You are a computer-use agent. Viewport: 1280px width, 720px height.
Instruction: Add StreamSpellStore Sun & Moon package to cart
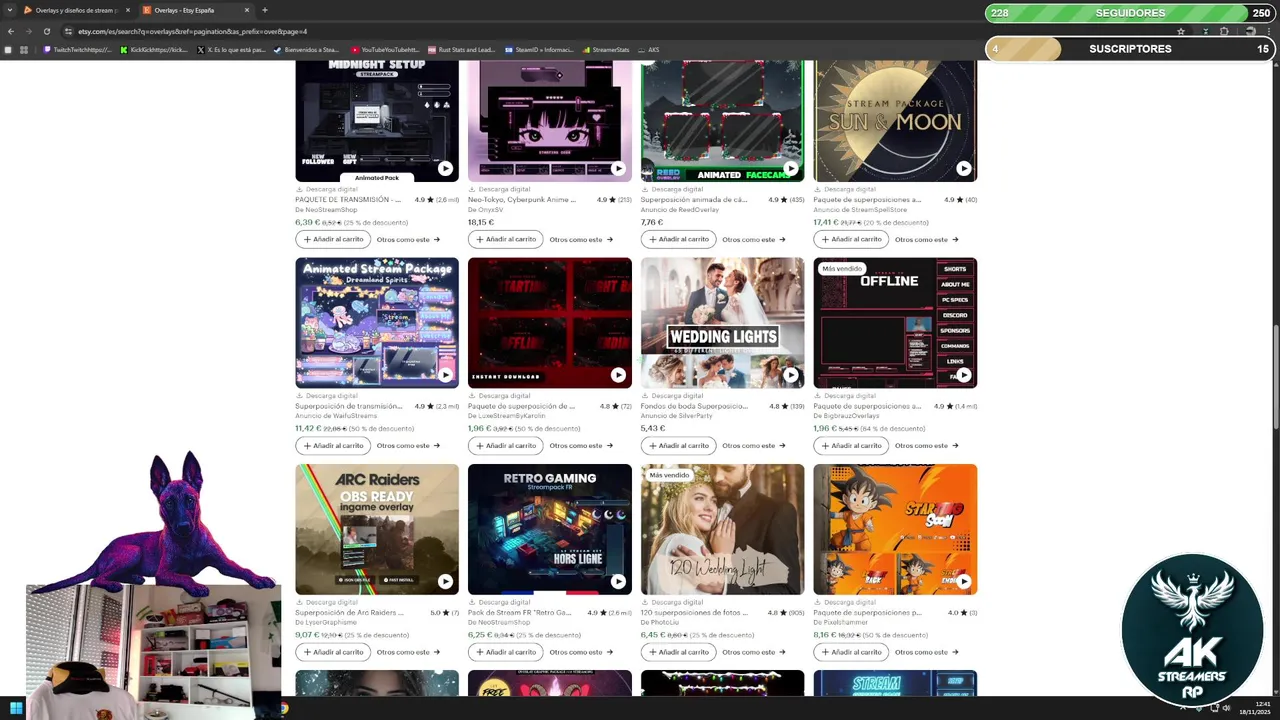click(x=851, y=239)
